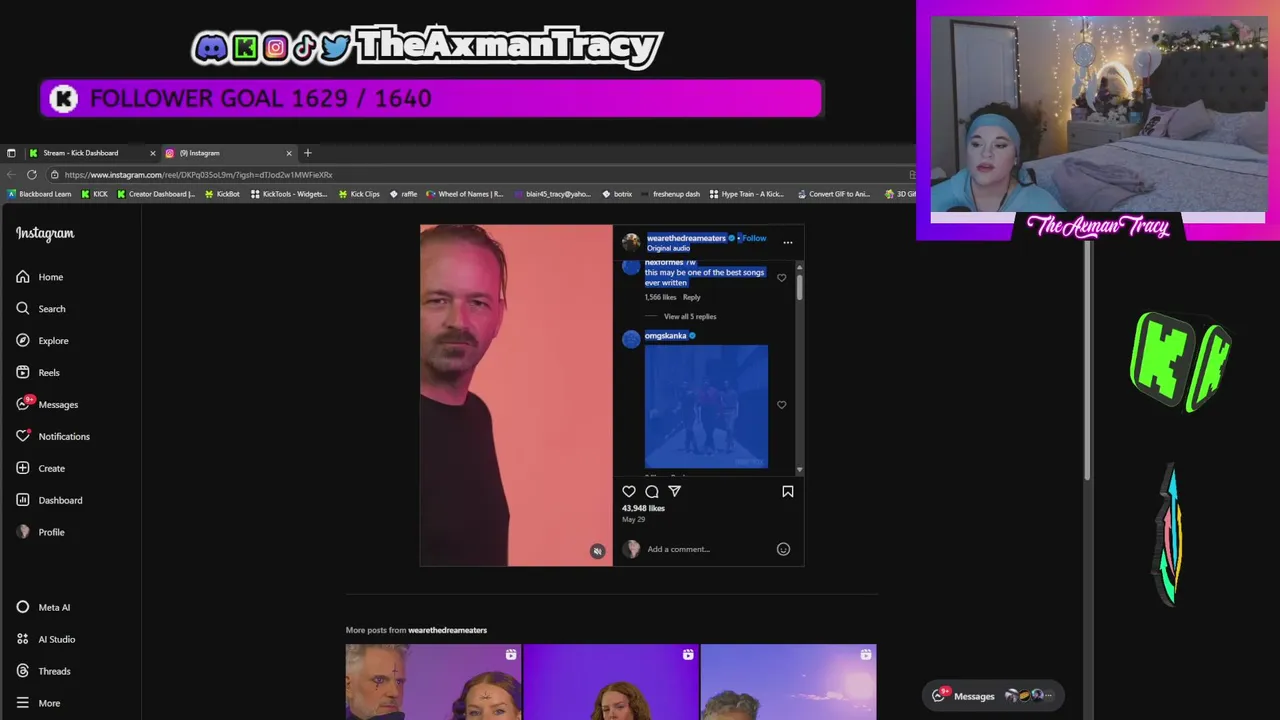Open a new browser tab
1280x720 pixels.
coord(308,153)
